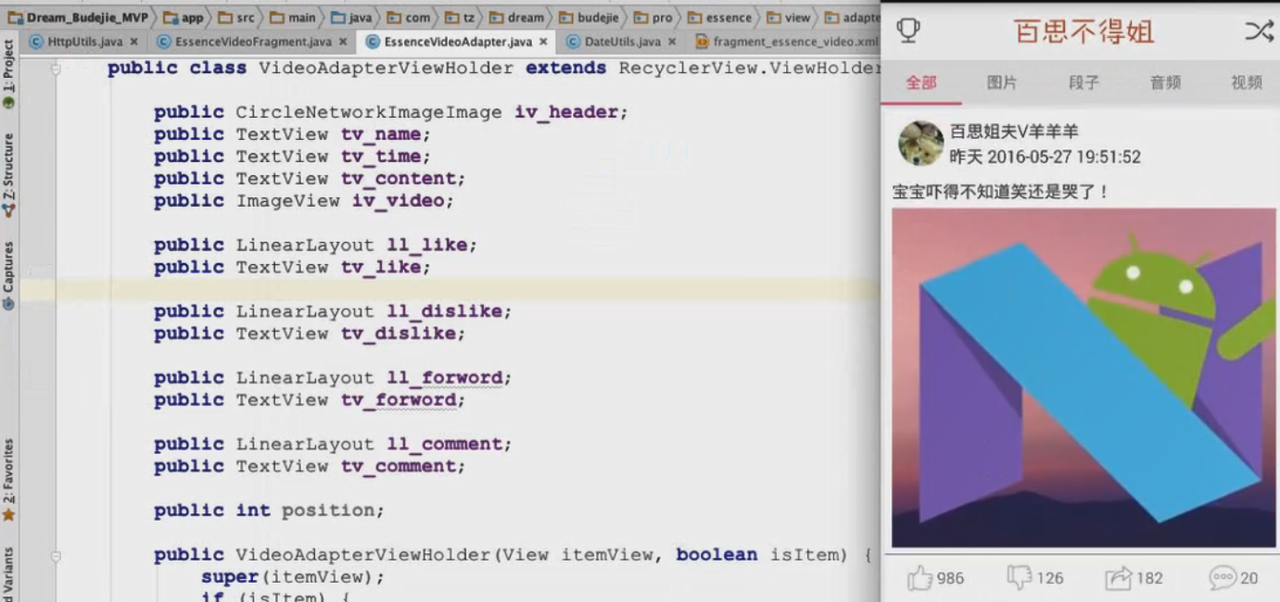Place cursor on highlighted empty editor line
1280x602 pixels.
pos(450,289)
